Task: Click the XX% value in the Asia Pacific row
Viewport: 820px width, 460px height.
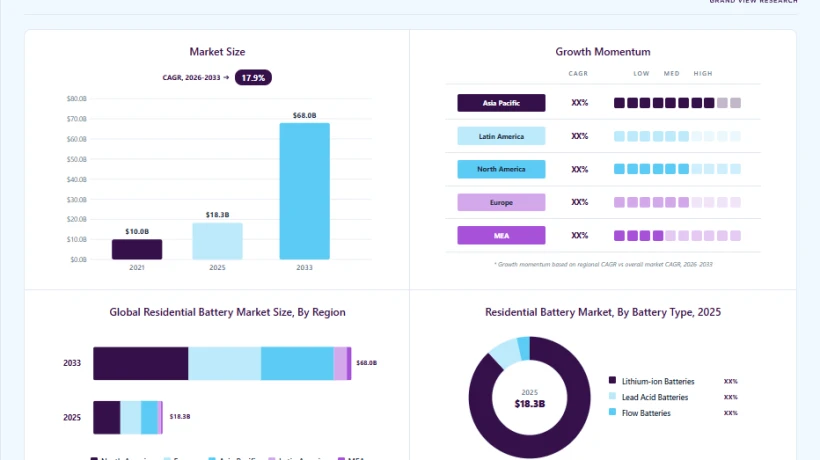Action: pyautogui.click(x=579, y=103)
